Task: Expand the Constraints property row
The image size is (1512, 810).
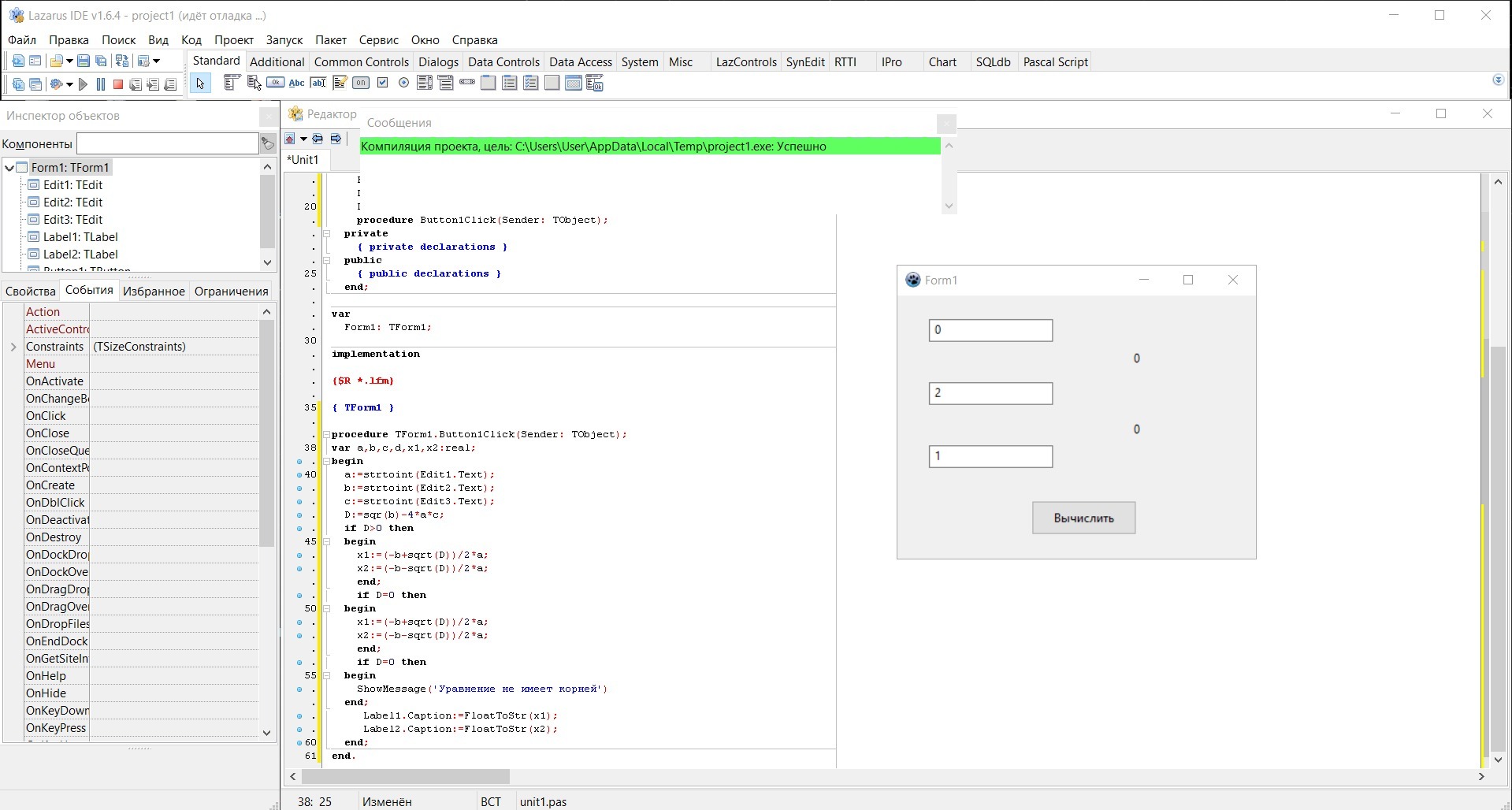Action: click(x=13, y=347)
